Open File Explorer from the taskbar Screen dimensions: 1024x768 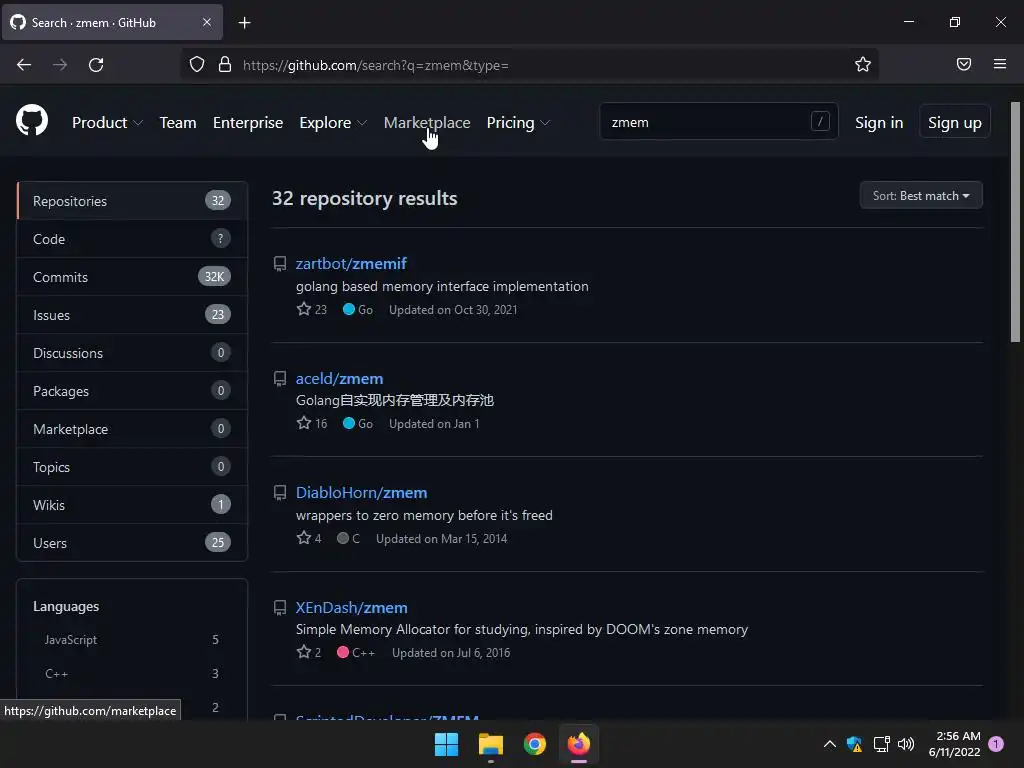[x=490, y=744]
